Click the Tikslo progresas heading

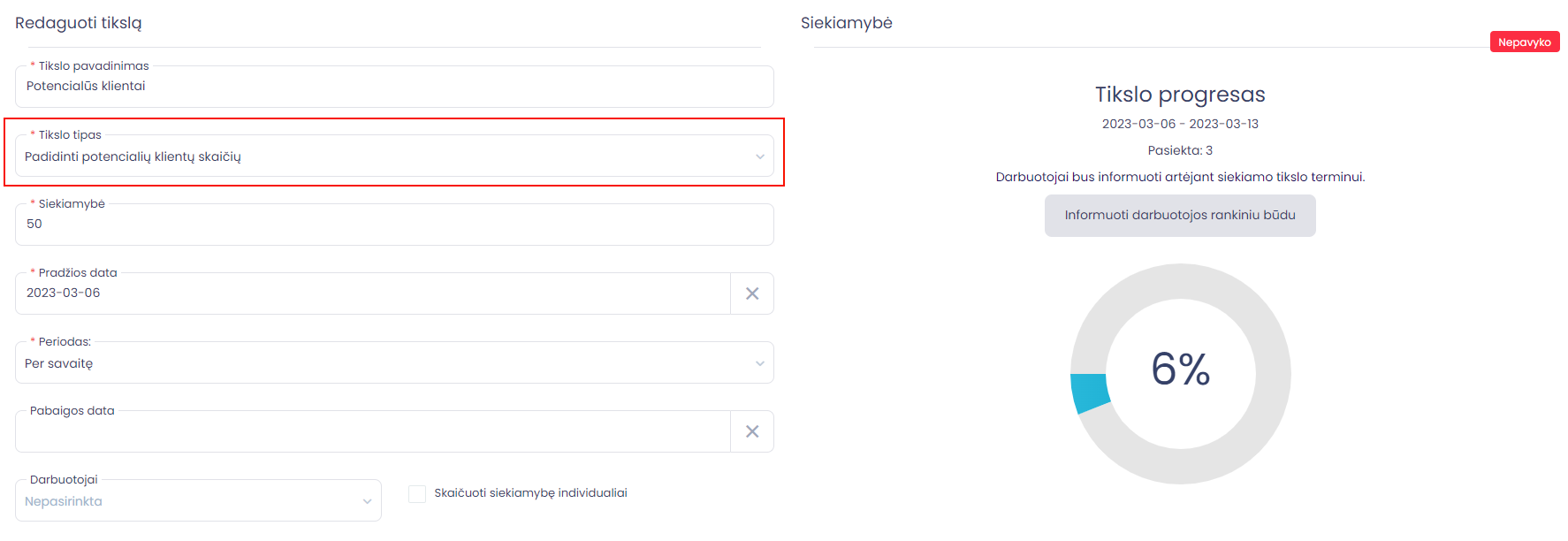[1180, 95]
